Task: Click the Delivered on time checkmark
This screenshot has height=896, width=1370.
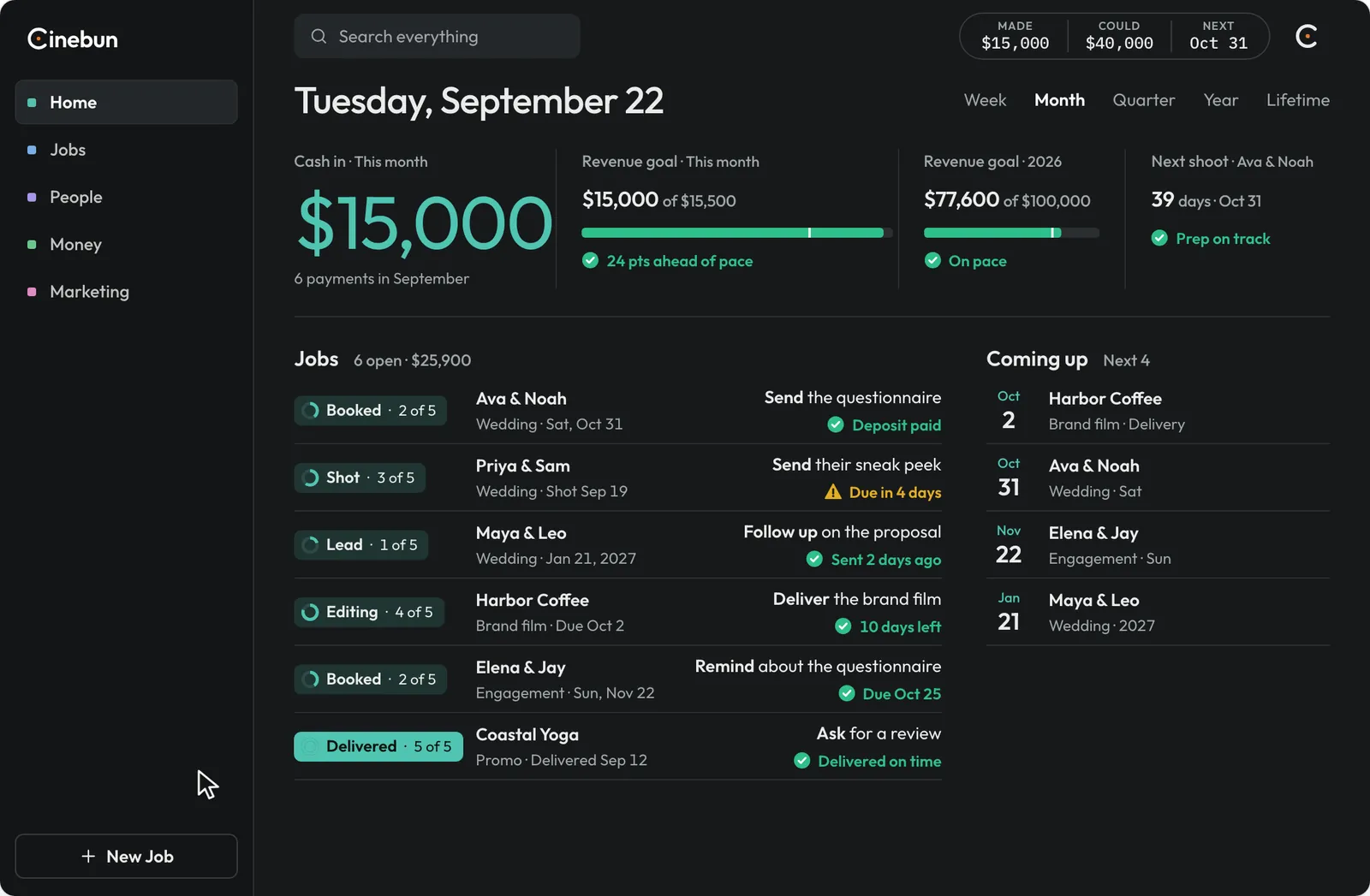Action: click(801, 761)
